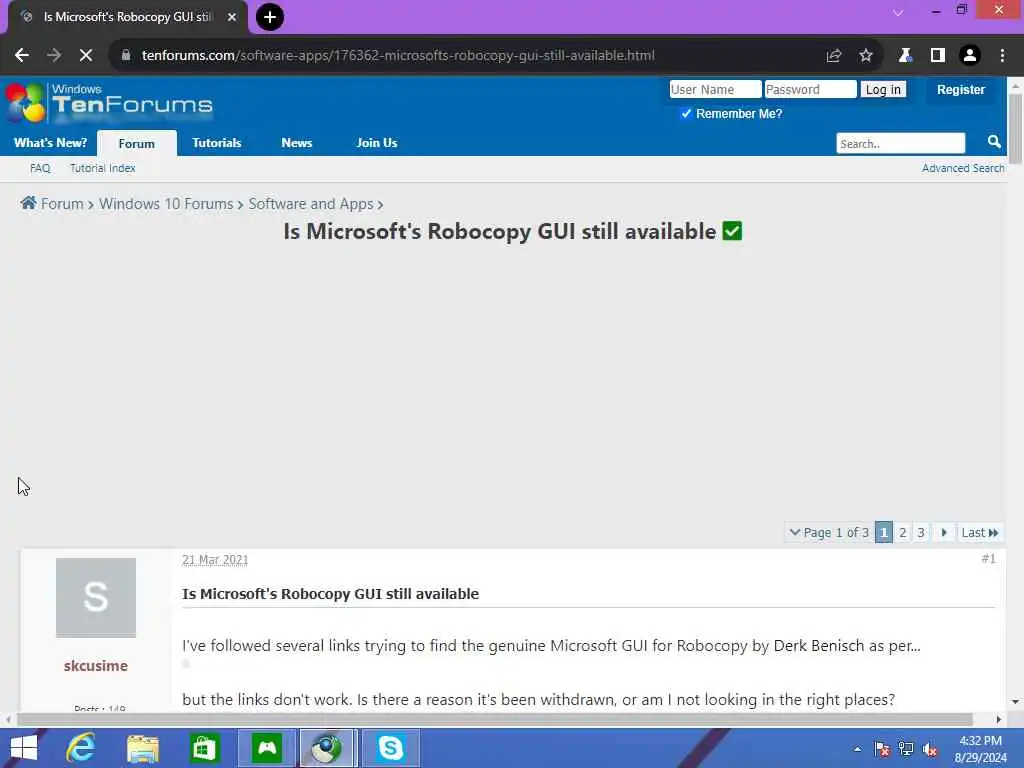Go to the Last page link
This screenshot has height=768, width=1024.
pyautogui.click(x=980, y=532)
